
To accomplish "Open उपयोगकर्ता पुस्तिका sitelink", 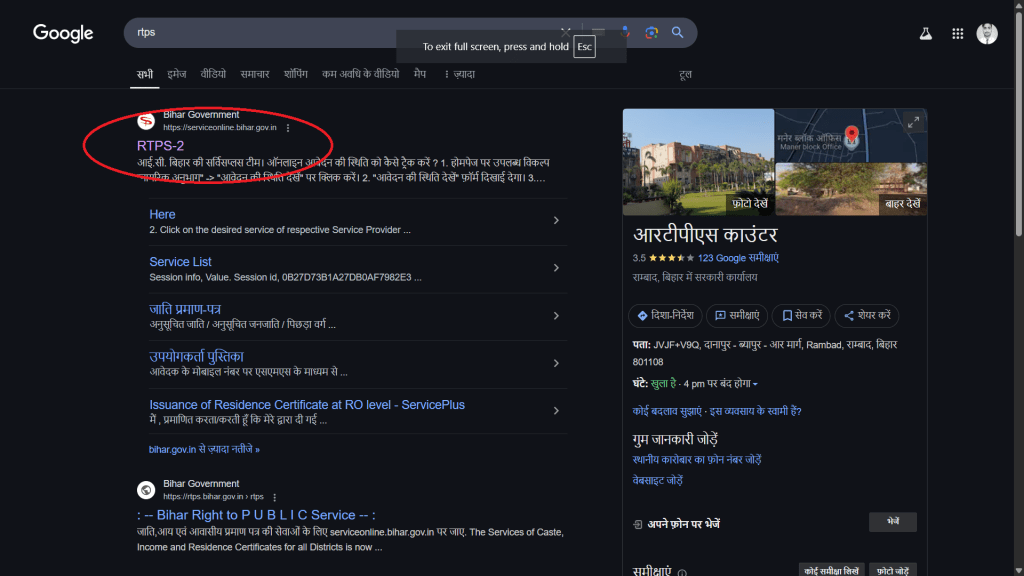I will 196,357.
